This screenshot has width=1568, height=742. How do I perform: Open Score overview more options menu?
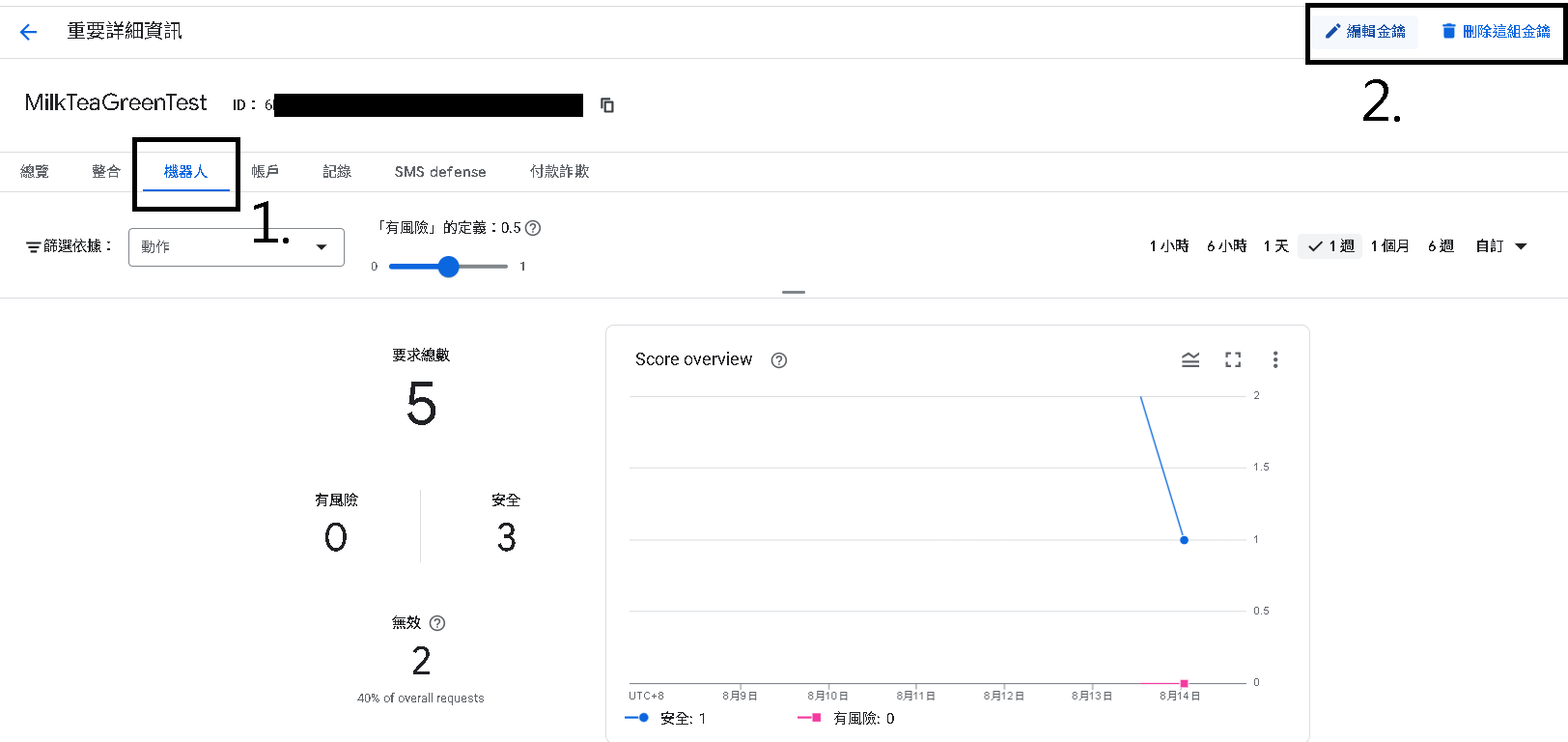(x=1275, y=359)
